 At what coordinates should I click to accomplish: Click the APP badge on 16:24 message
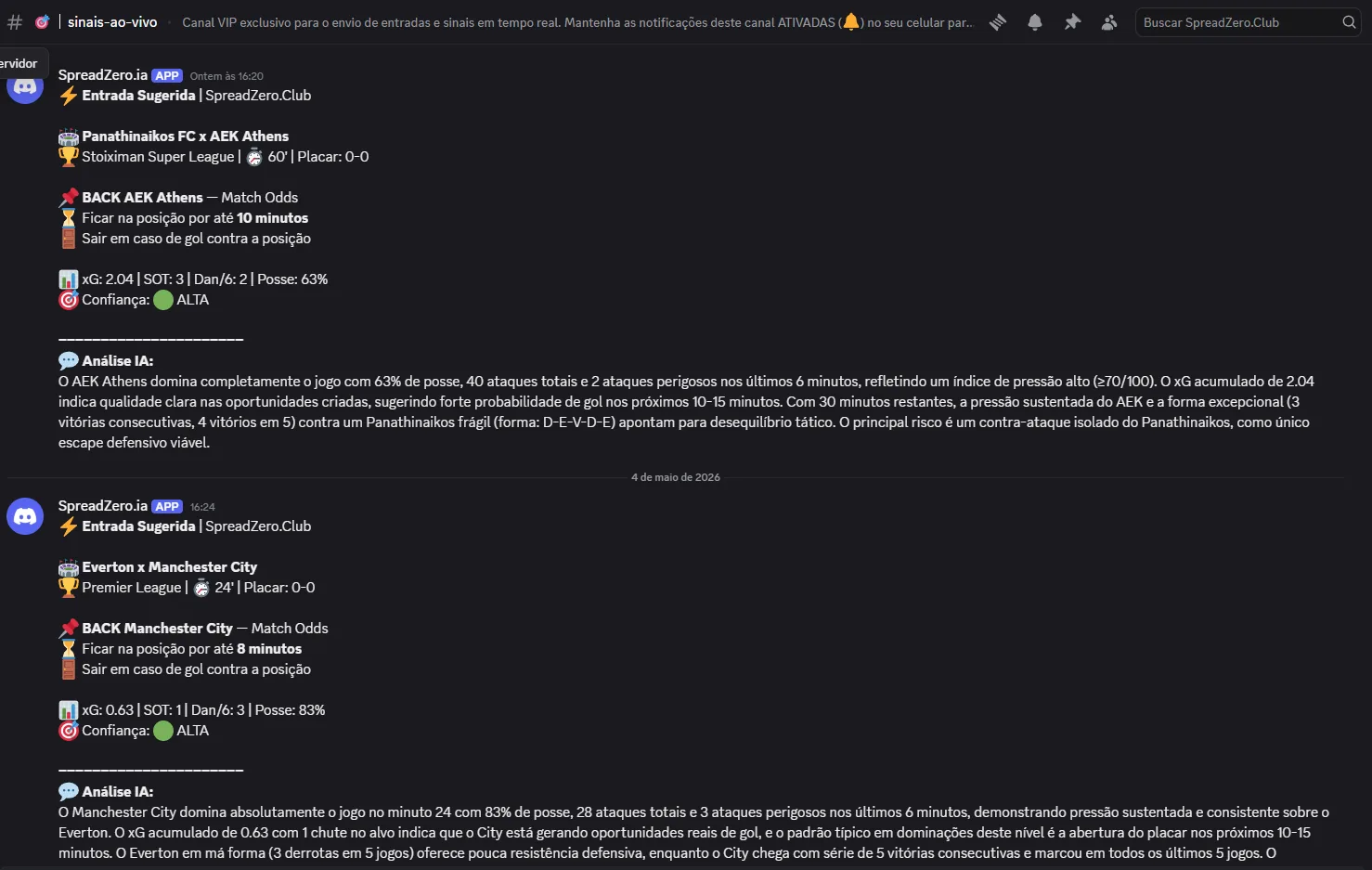(x=167, y=507)
